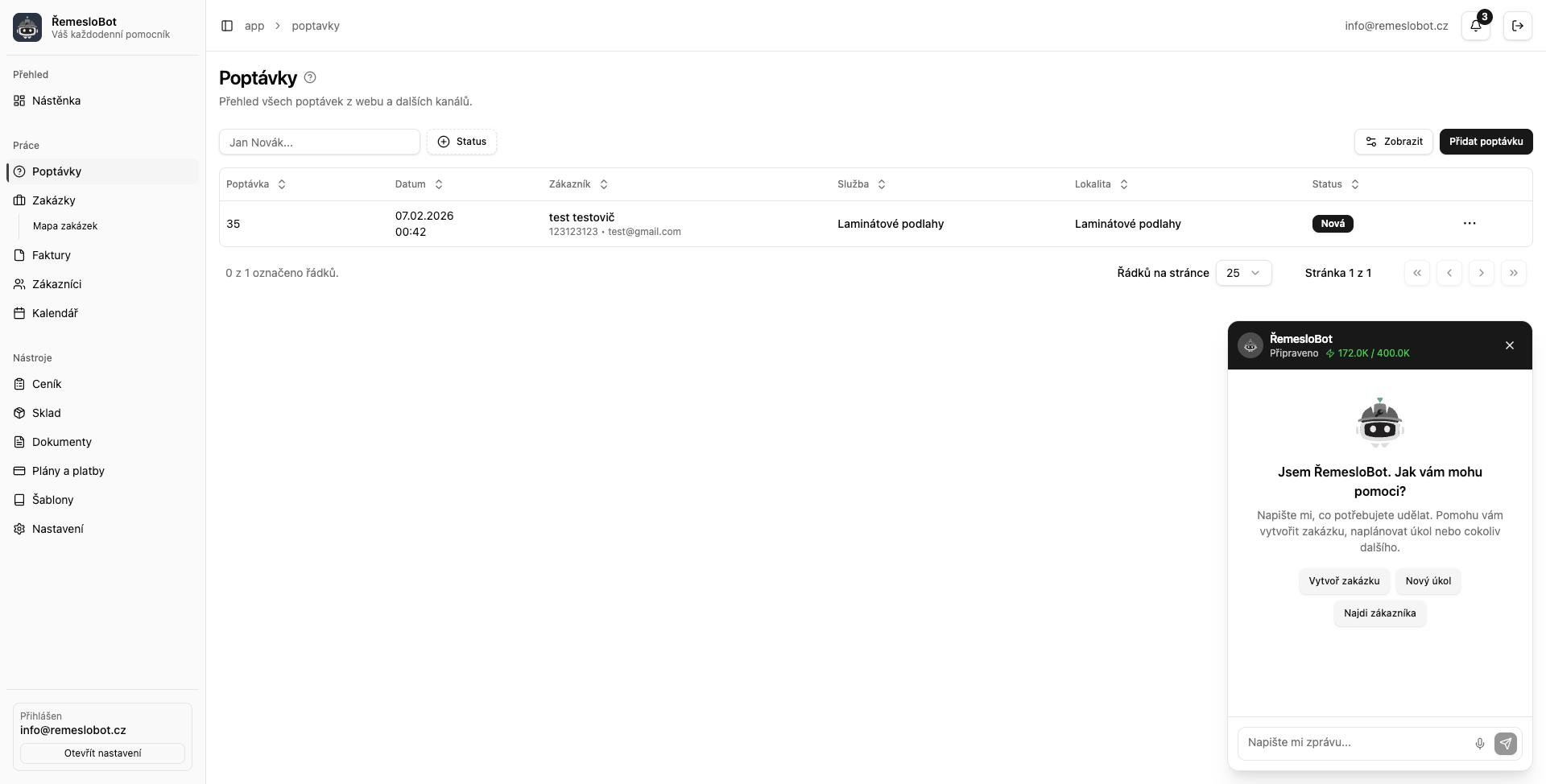Image resolution: width=1546 pixels, height=784 pixels.
Task: Click the 172.0K / 400.0K usage indicator
Action: [1369, 353]
